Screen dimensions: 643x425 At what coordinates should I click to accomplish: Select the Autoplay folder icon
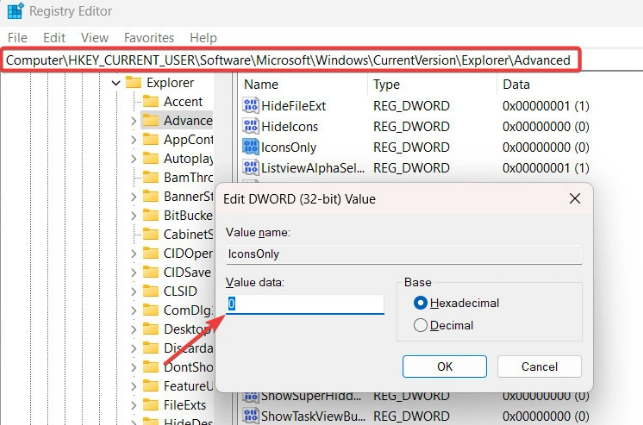[x=150, y=158]
